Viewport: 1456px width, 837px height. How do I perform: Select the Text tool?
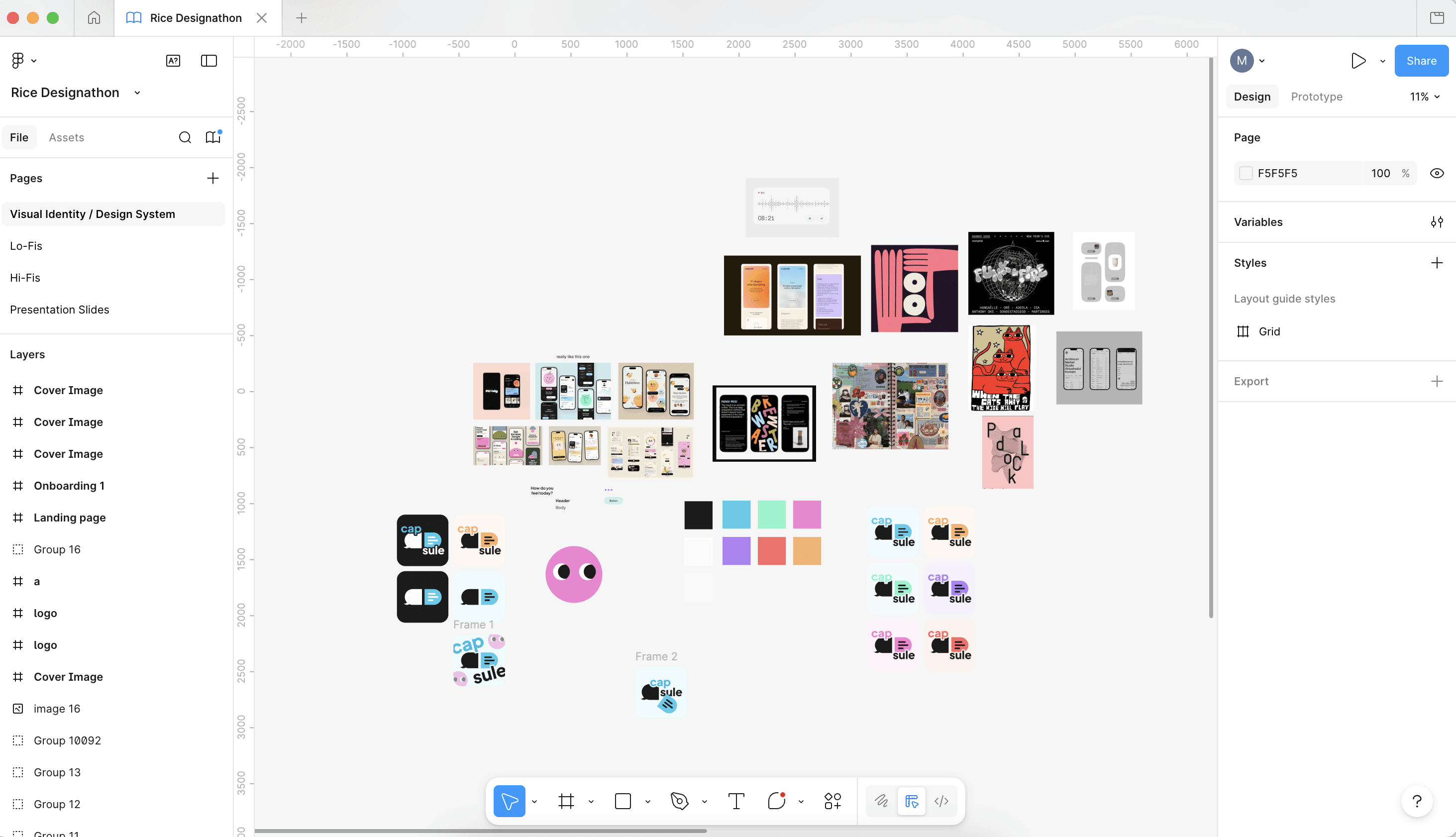coord(736,801)
